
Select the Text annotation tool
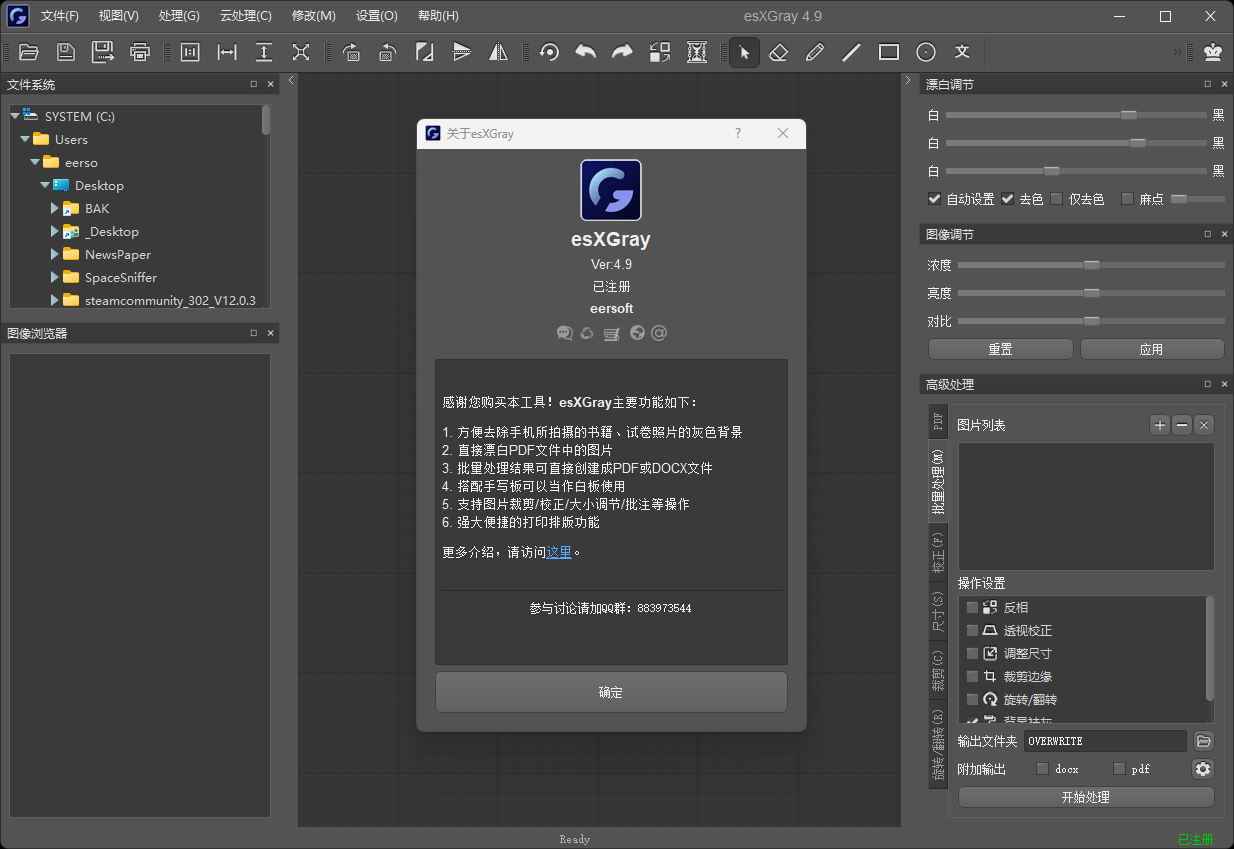coord(962,52)
